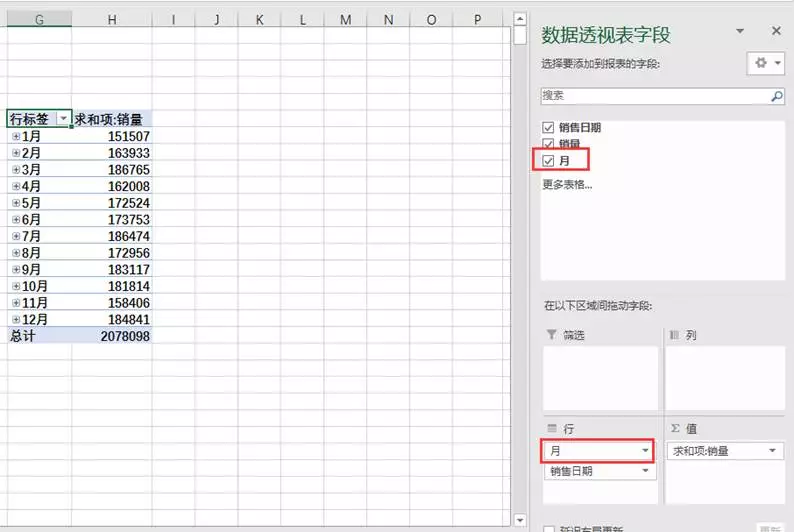Expand the 4月 row group
The height and width of the screenshot is (532, 794).
click(16, 186)
